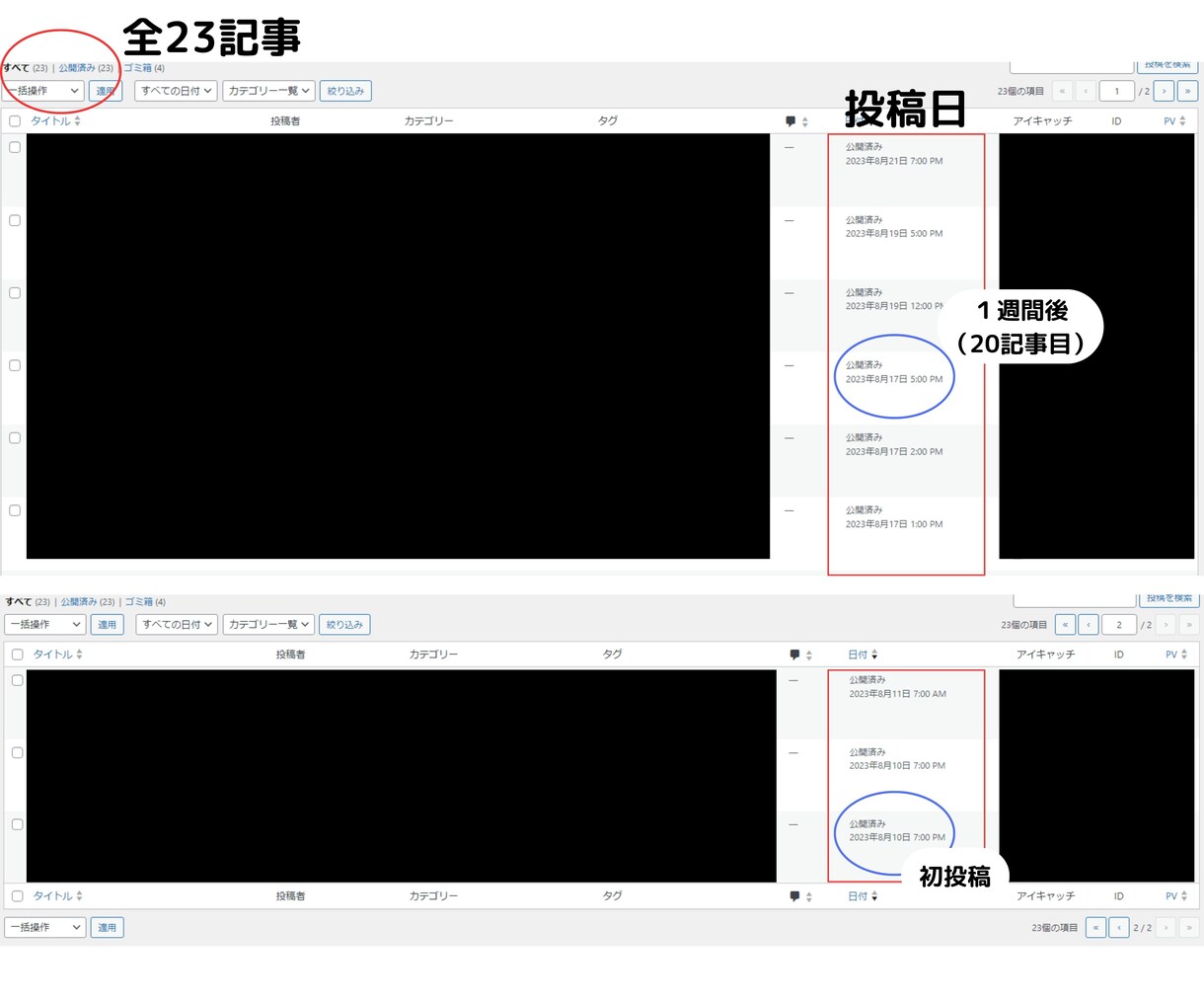Open ゴミ箱 (4) on page 1 list
The image size is (1204, 1002).
144,68
